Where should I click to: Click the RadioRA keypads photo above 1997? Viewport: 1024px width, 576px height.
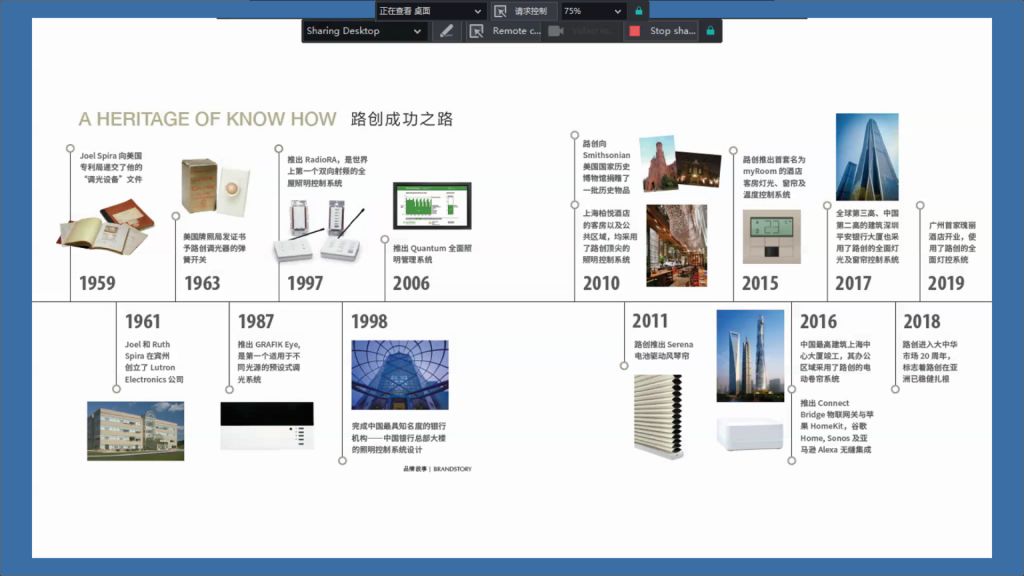click(319, 231)
